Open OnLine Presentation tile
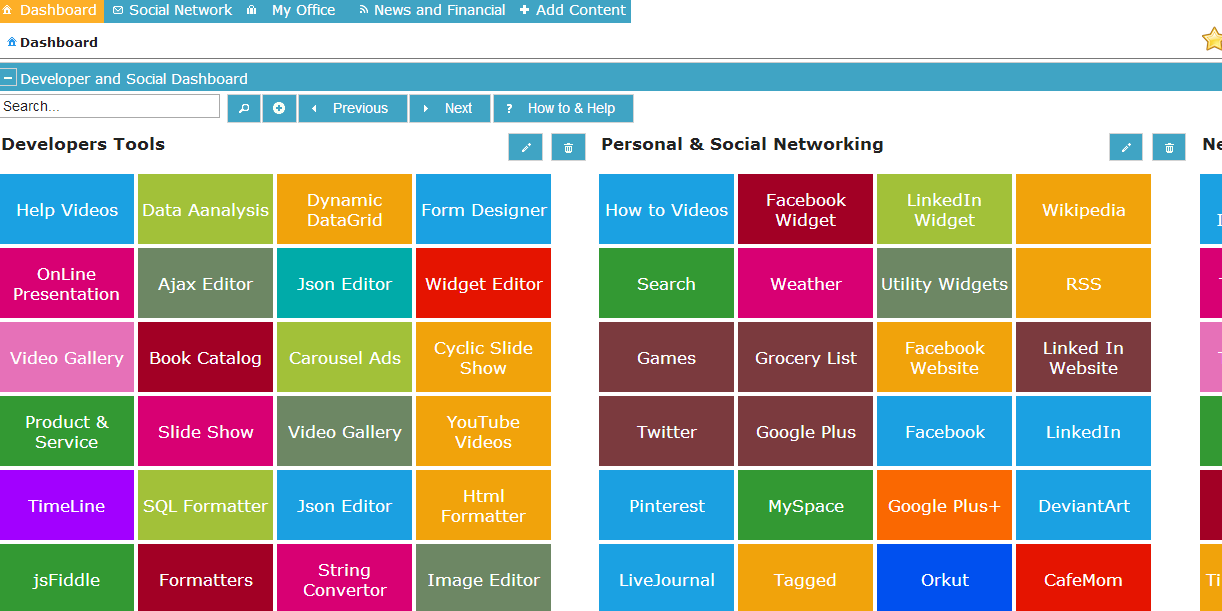This screenshot has height=611, width=1222. point(67,283)
